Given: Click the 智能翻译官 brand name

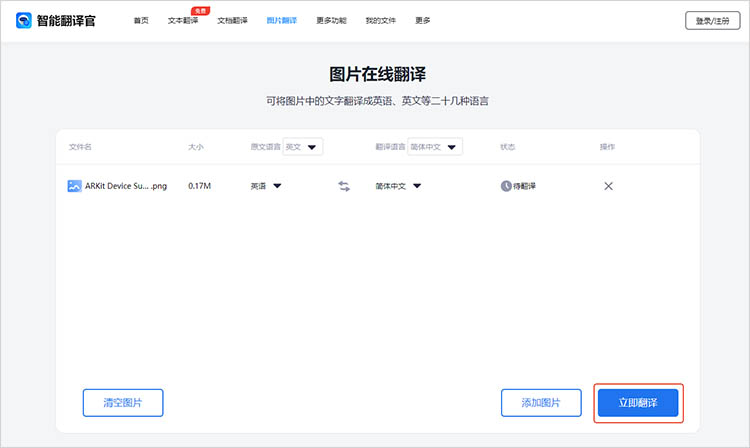Looking at the screenshot, I should (x=66, y=21).
